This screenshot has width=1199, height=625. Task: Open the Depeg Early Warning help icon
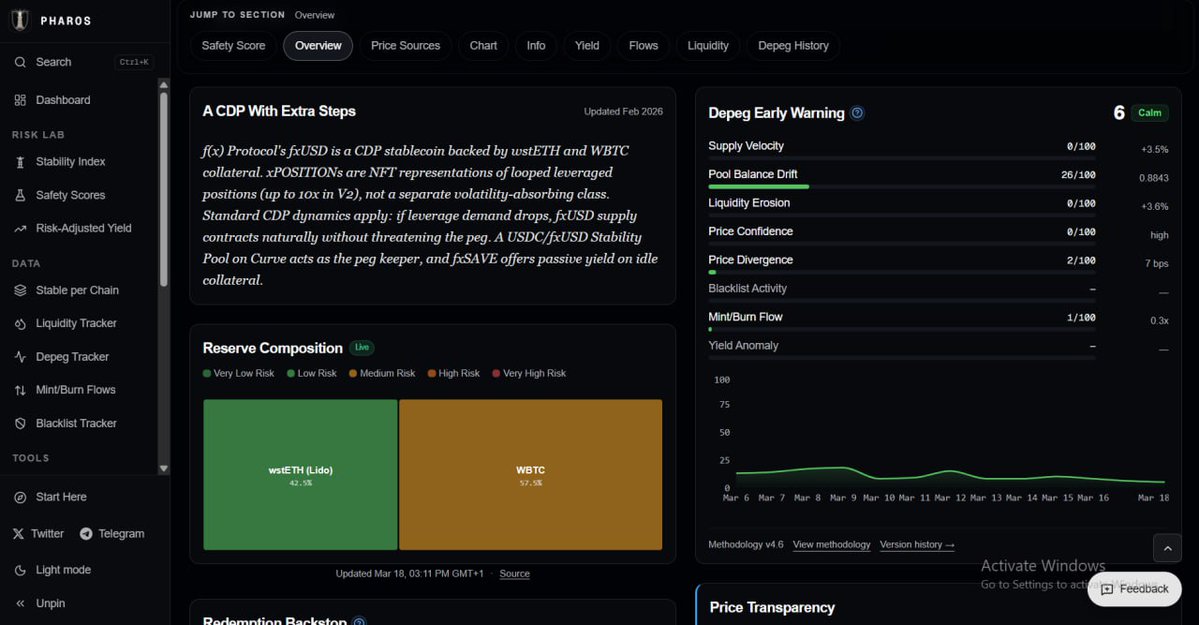[858, 113]
